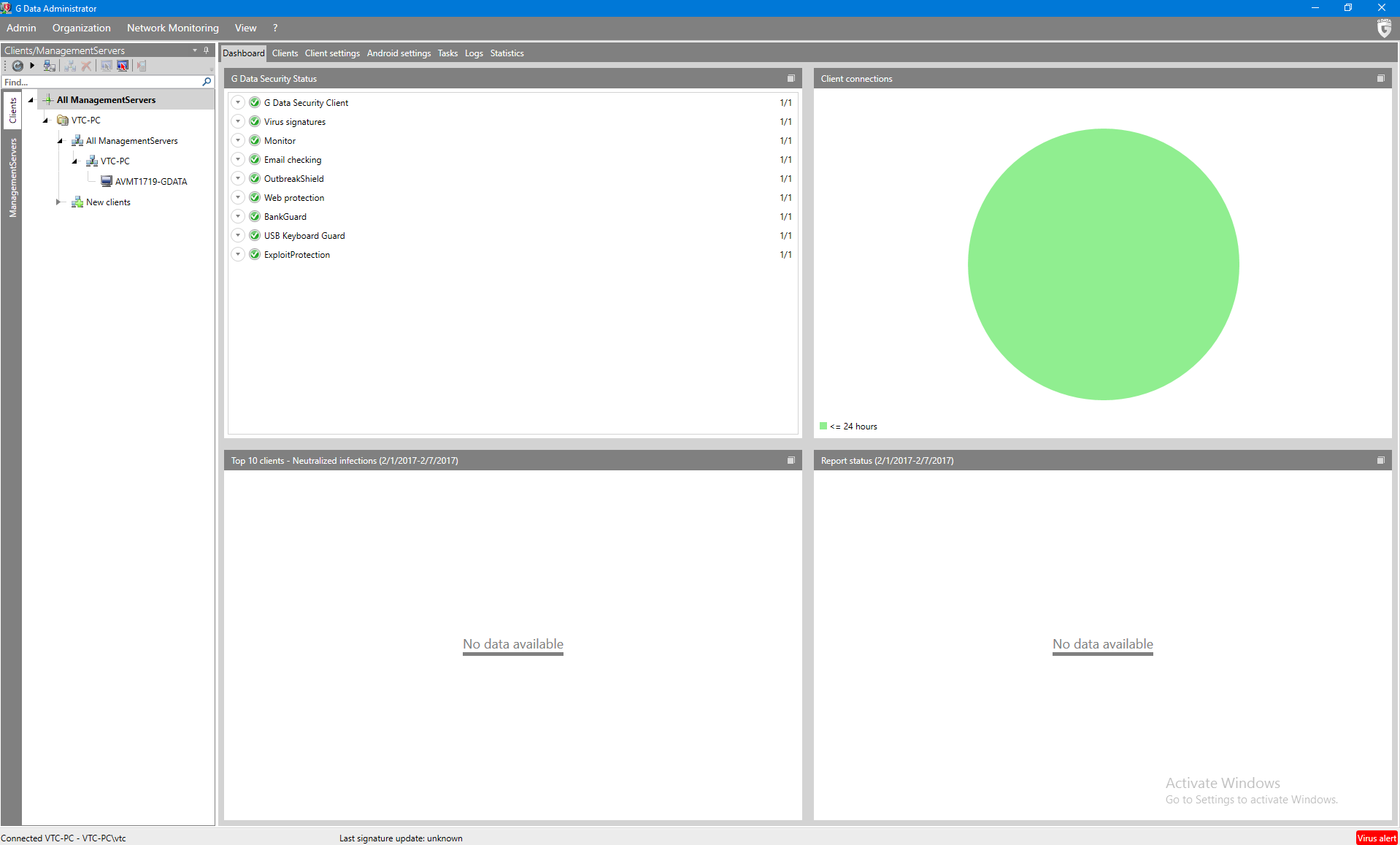
Task: Select the AVMT1719-GDATA client in tree
Action: point(150,182)
